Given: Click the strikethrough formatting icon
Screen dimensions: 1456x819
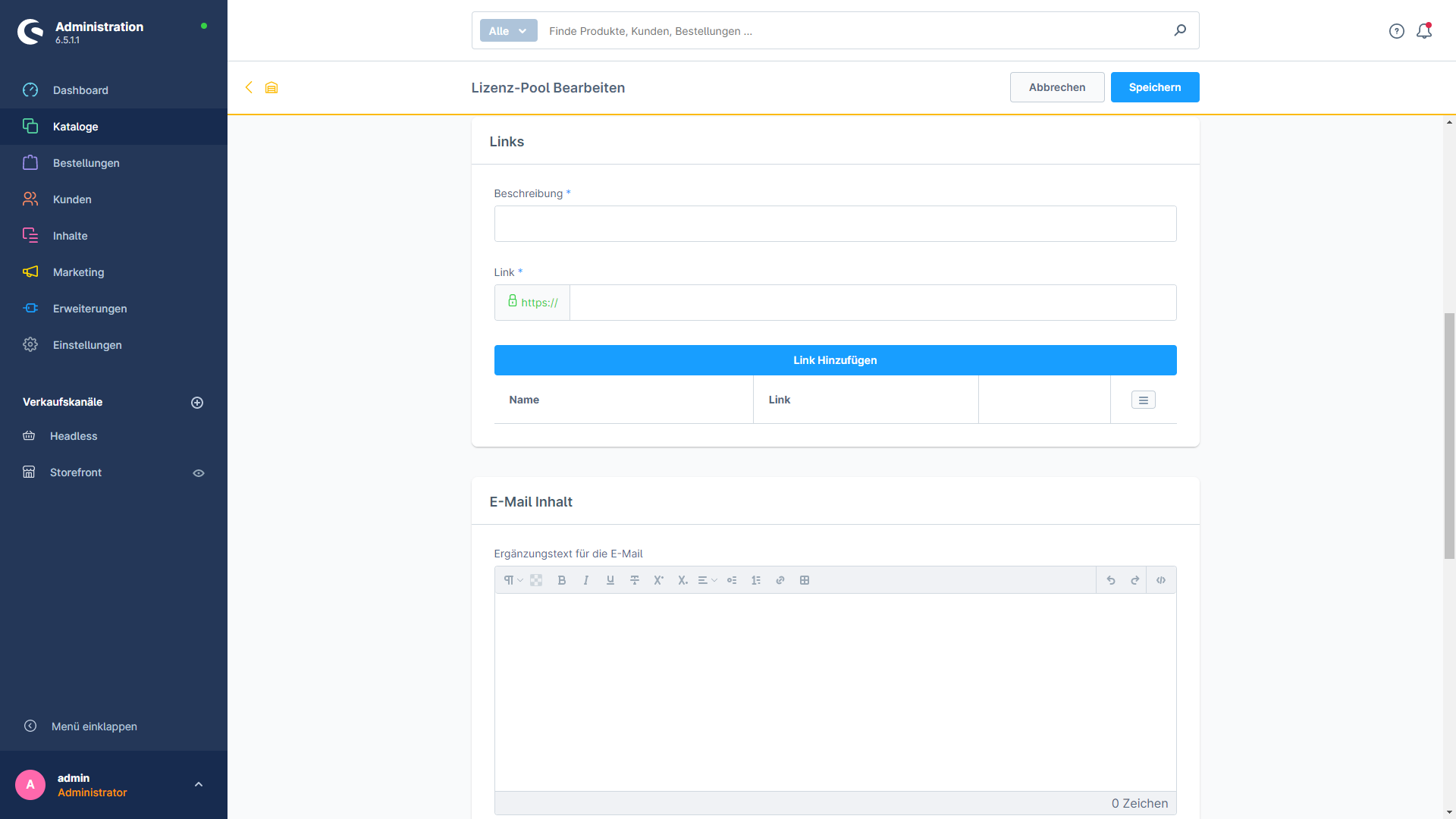Looking at the screenshot, I should [x=633, y=580].
